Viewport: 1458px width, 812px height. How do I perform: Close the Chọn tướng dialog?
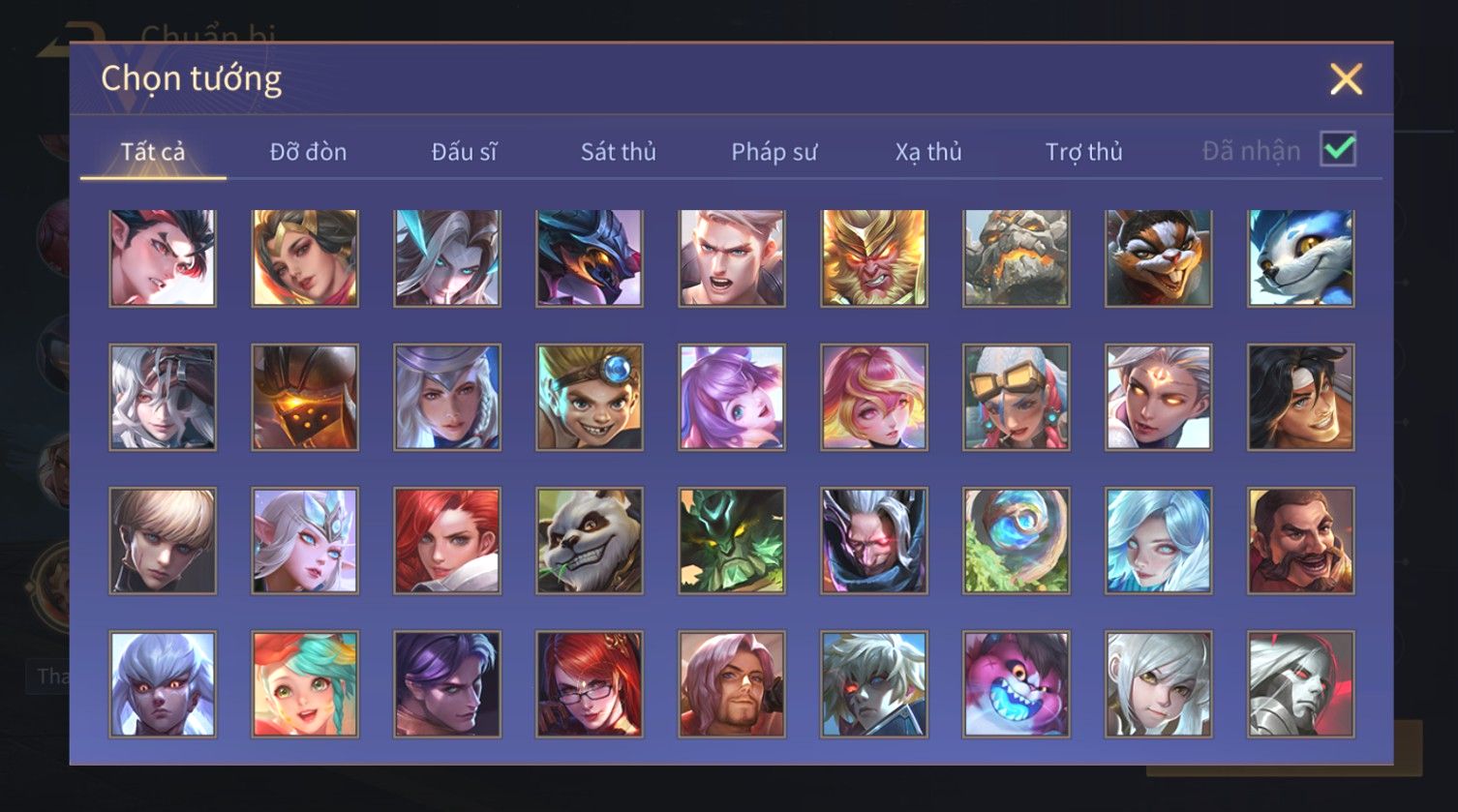pyautogui.click(x=1346, y=79)
